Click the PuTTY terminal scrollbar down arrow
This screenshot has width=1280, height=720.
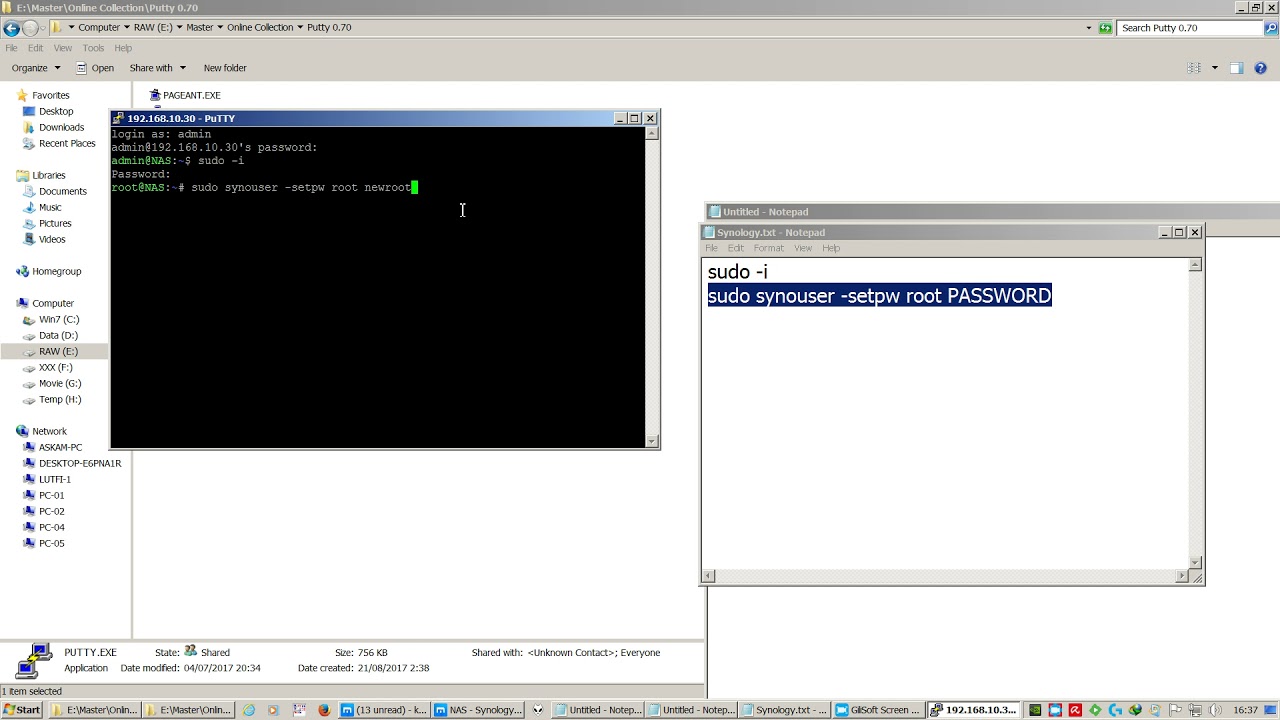(x=652, y=441)
